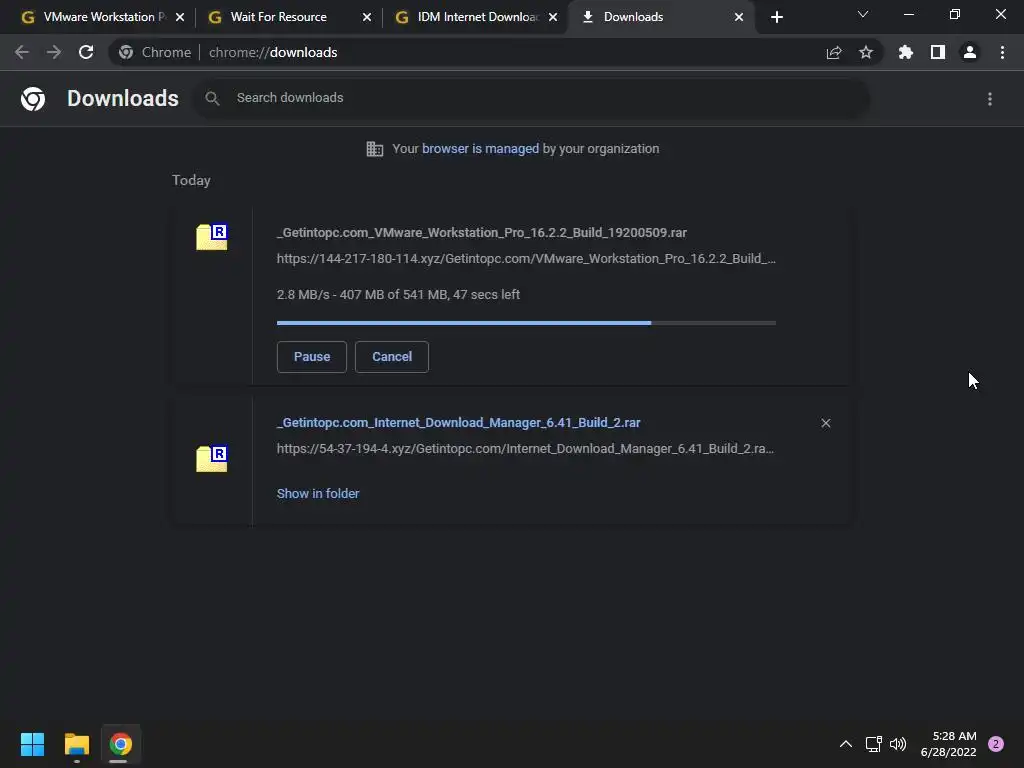Image resolution: width=1024 pixels, height=768 pixels.
Task: Close the VMware Workstation tab
Action: tap(180, 17)
